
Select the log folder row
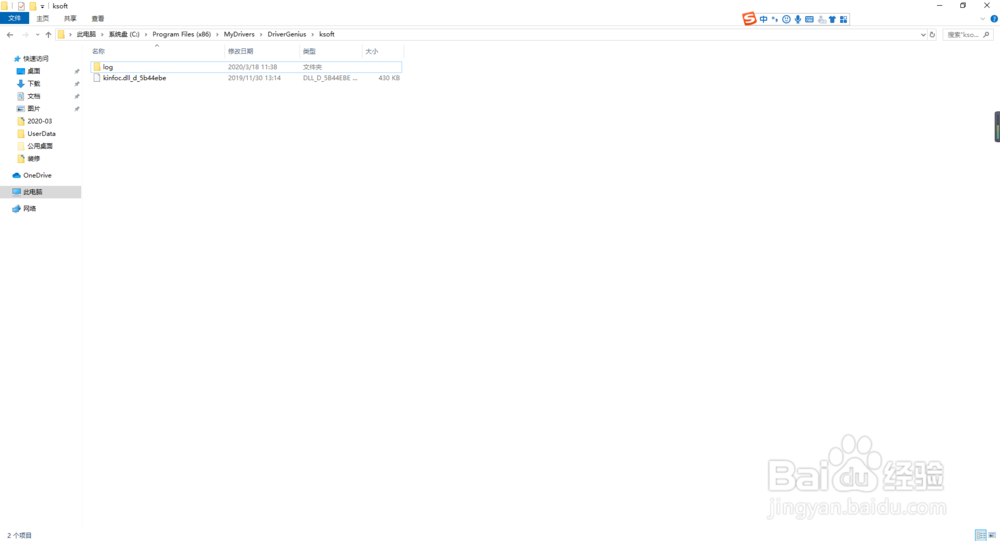click(246, 67)
